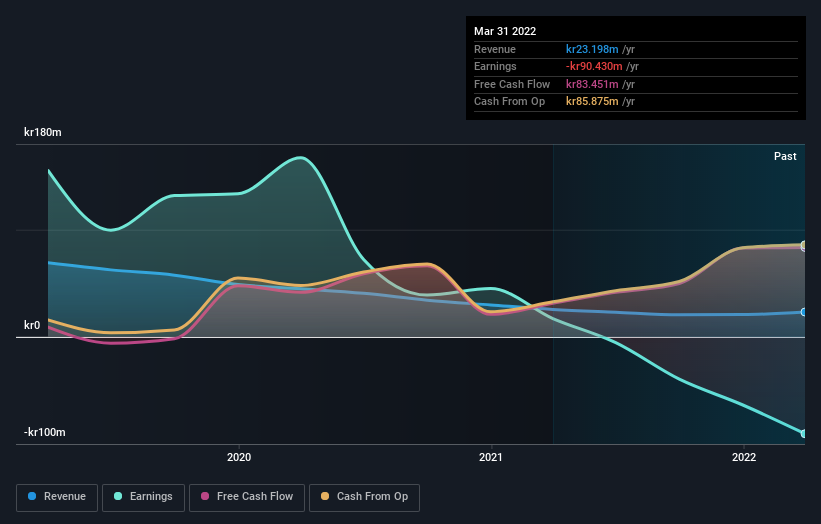
Task: Select the 2021 x-axis label
Action: pyautogui.click(x=491, y=457)
